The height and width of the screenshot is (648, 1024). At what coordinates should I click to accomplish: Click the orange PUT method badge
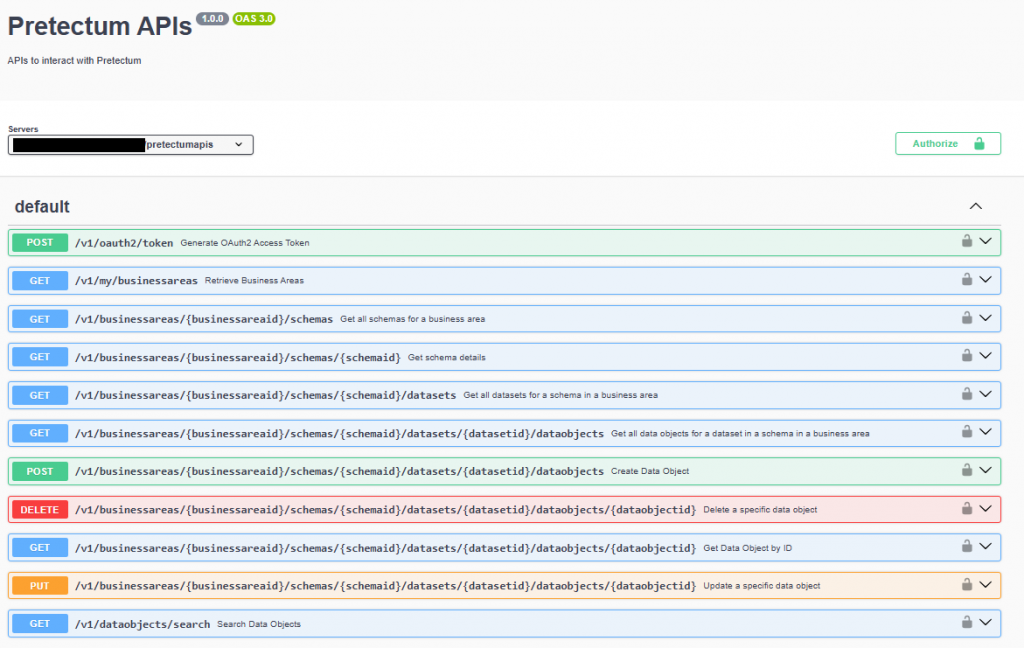pos(40,586)
